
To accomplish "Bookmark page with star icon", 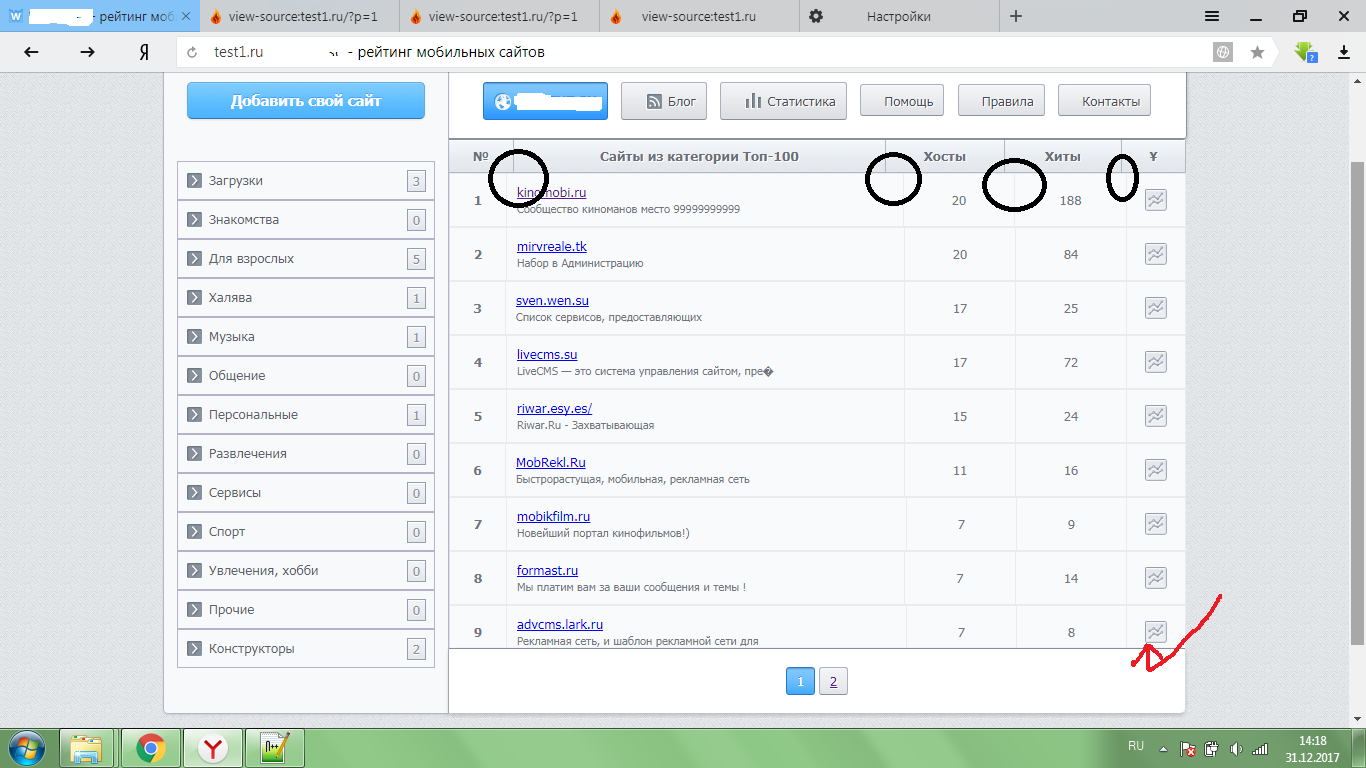I will 1257,52.
